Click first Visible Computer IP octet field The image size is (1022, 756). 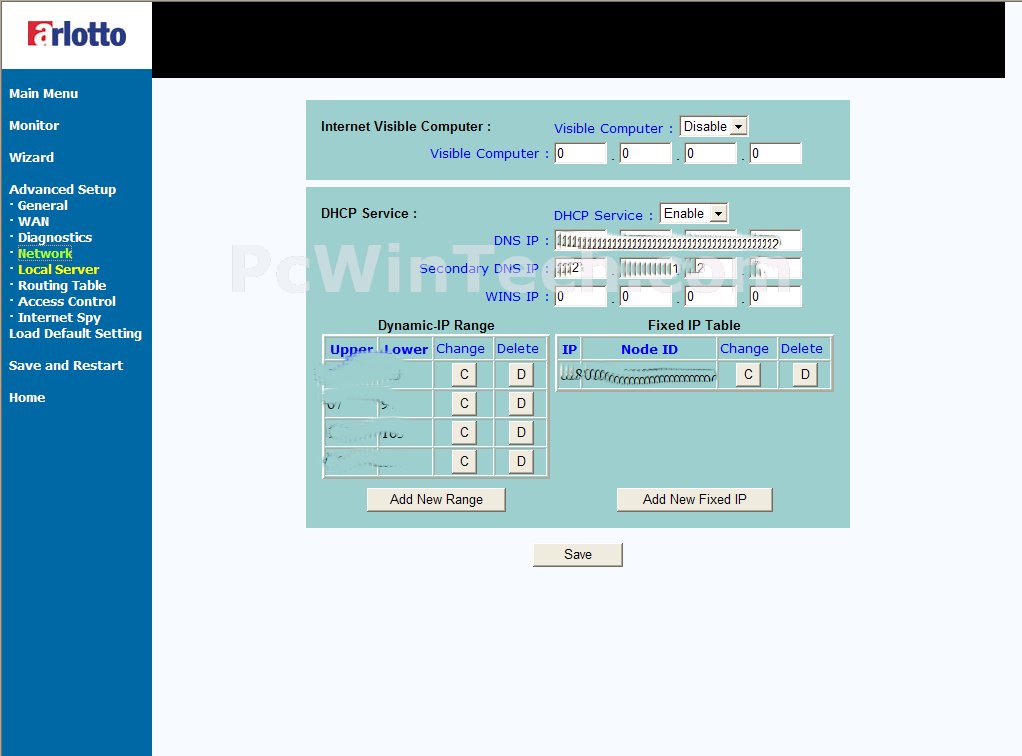580,154
